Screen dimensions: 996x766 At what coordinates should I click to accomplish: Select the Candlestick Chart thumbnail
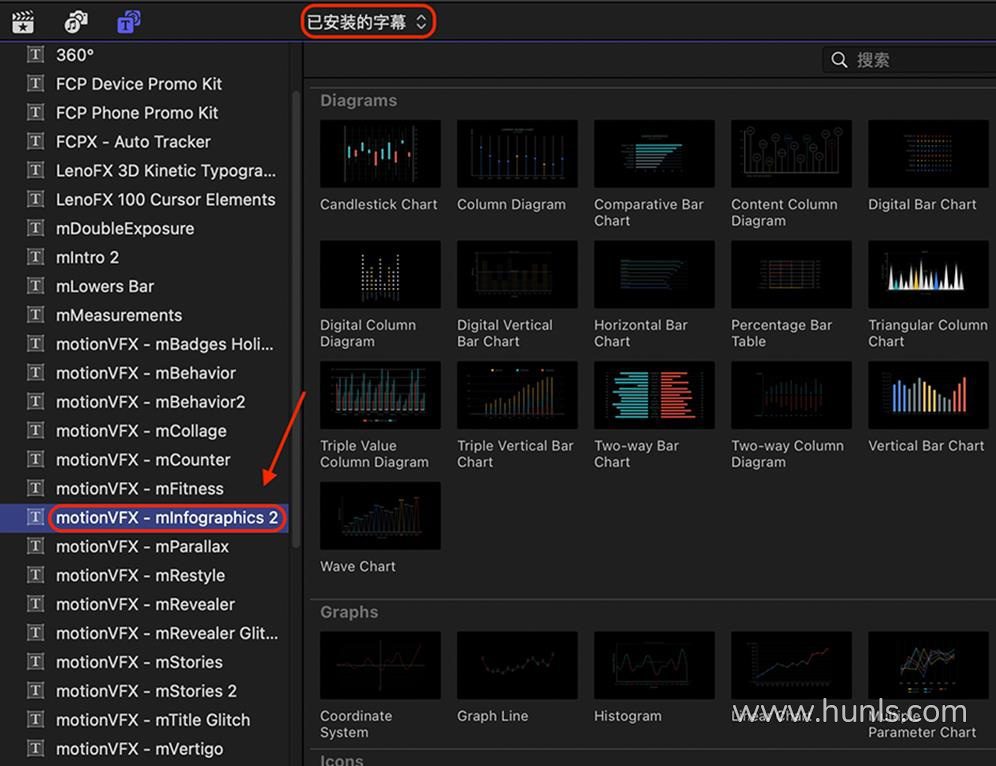[x=380, y=154]
